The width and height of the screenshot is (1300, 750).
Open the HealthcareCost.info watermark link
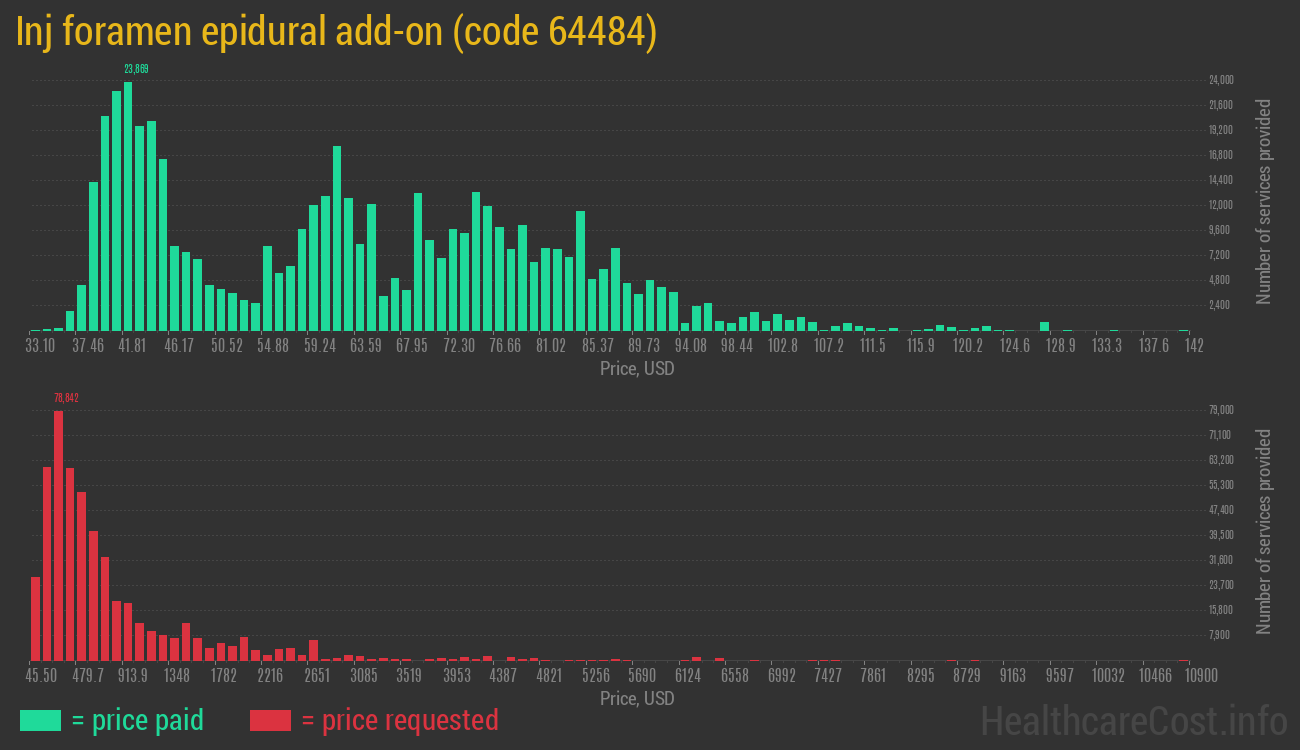[x=1133, y=720]
